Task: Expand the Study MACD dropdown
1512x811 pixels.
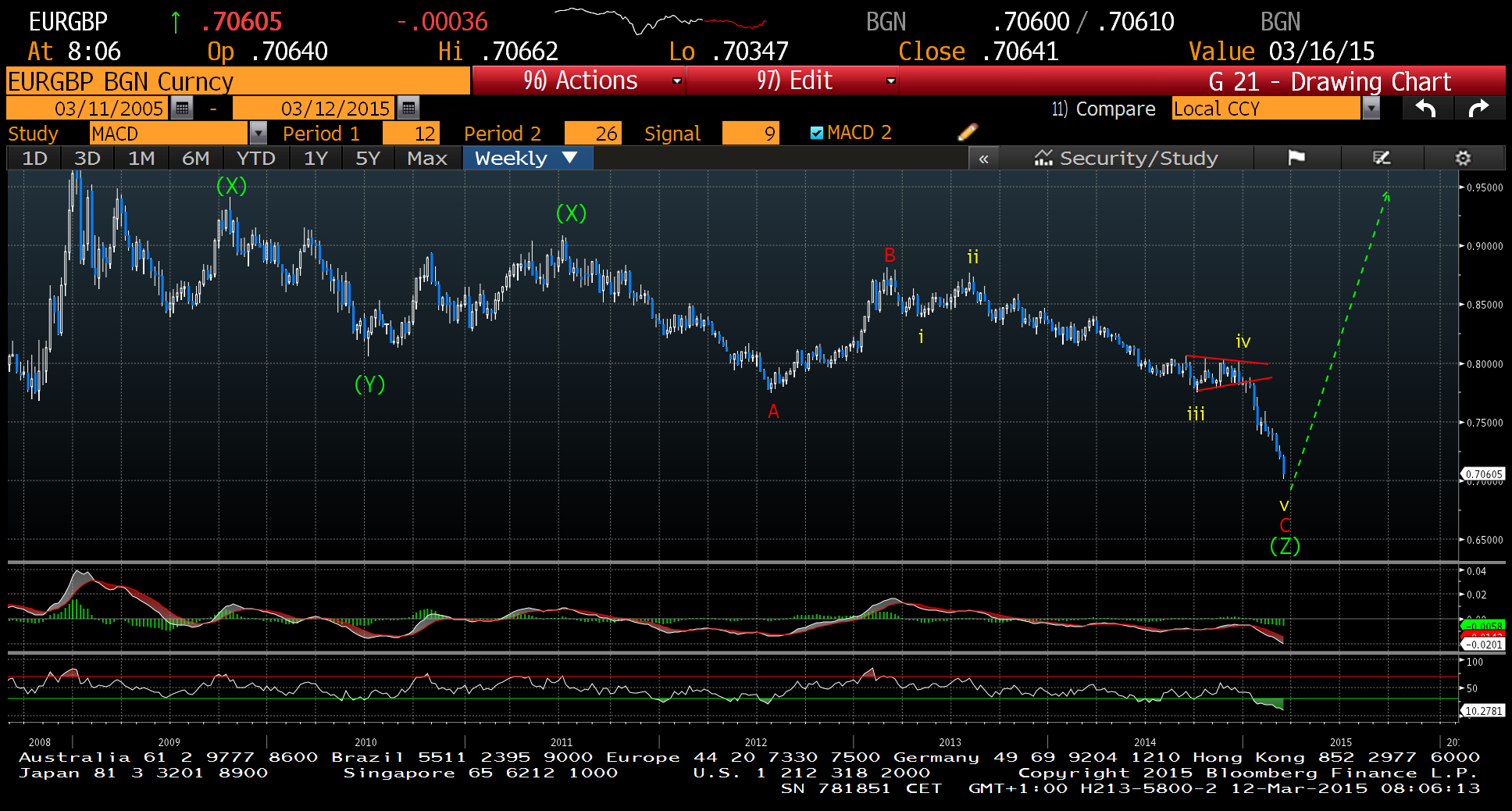Action: (258, 134)
